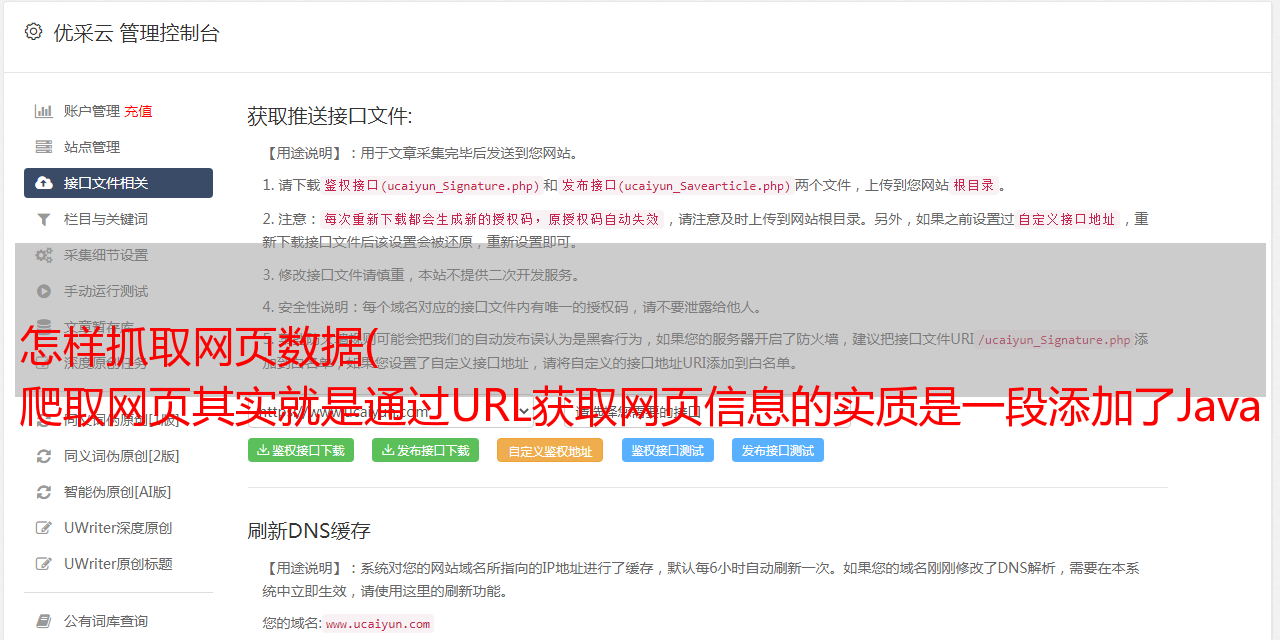Click the highlighted 根目录 text

click(974, 186)
